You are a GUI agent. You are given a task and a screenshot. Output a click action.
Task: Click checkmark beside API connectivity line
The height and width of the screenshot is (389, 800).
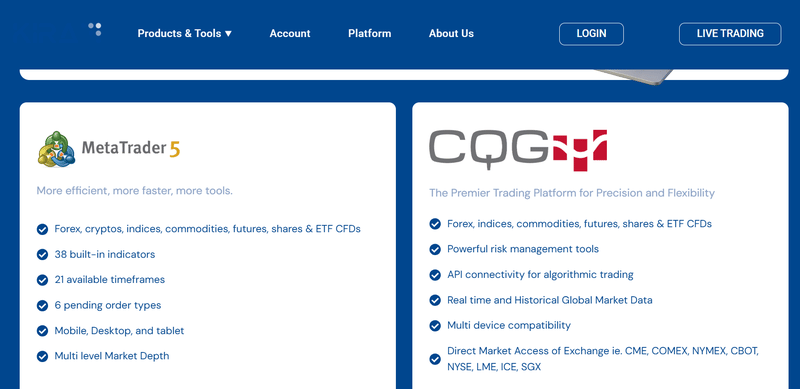click(435, 275)
